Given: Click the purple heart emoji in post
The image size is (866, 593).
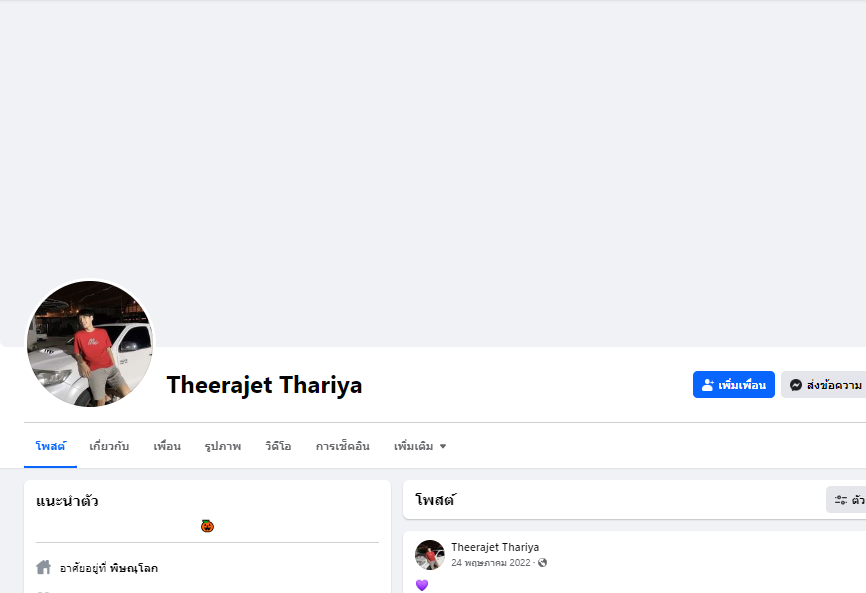Looking at the screenshot, I should (422, 585).
